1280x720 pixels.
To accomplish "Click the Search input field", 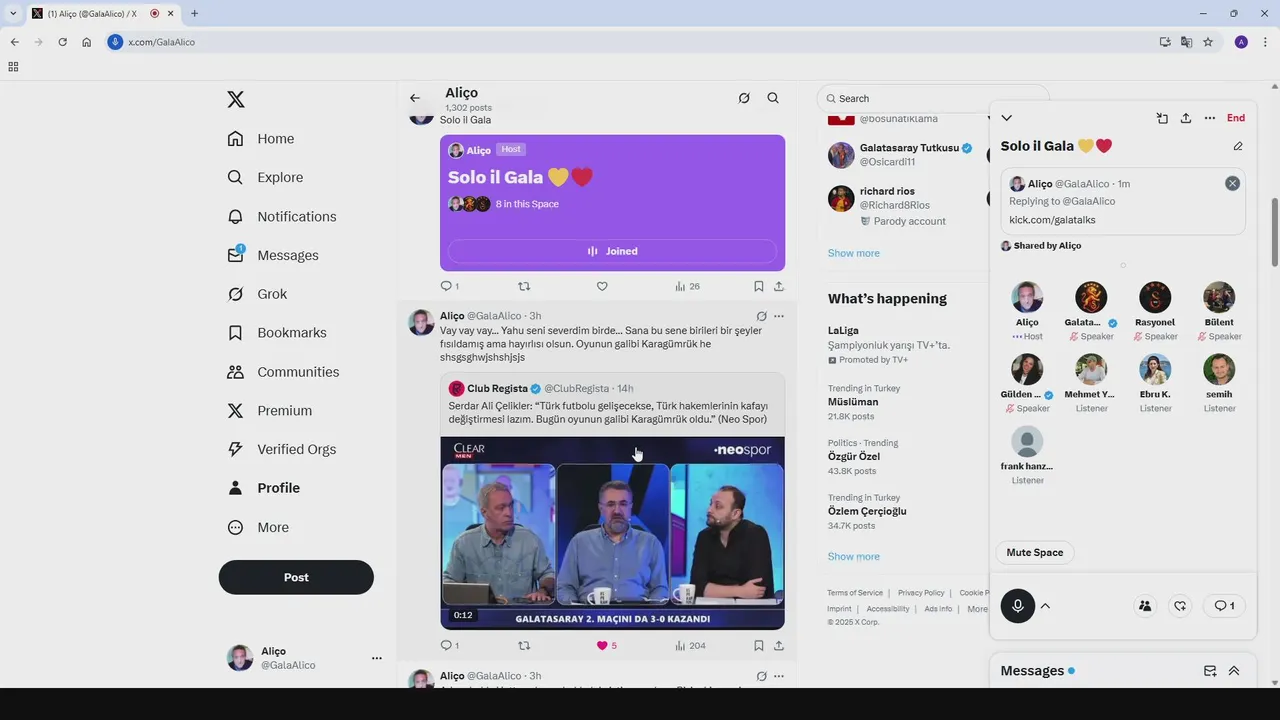I will click(x=932, y=98).
